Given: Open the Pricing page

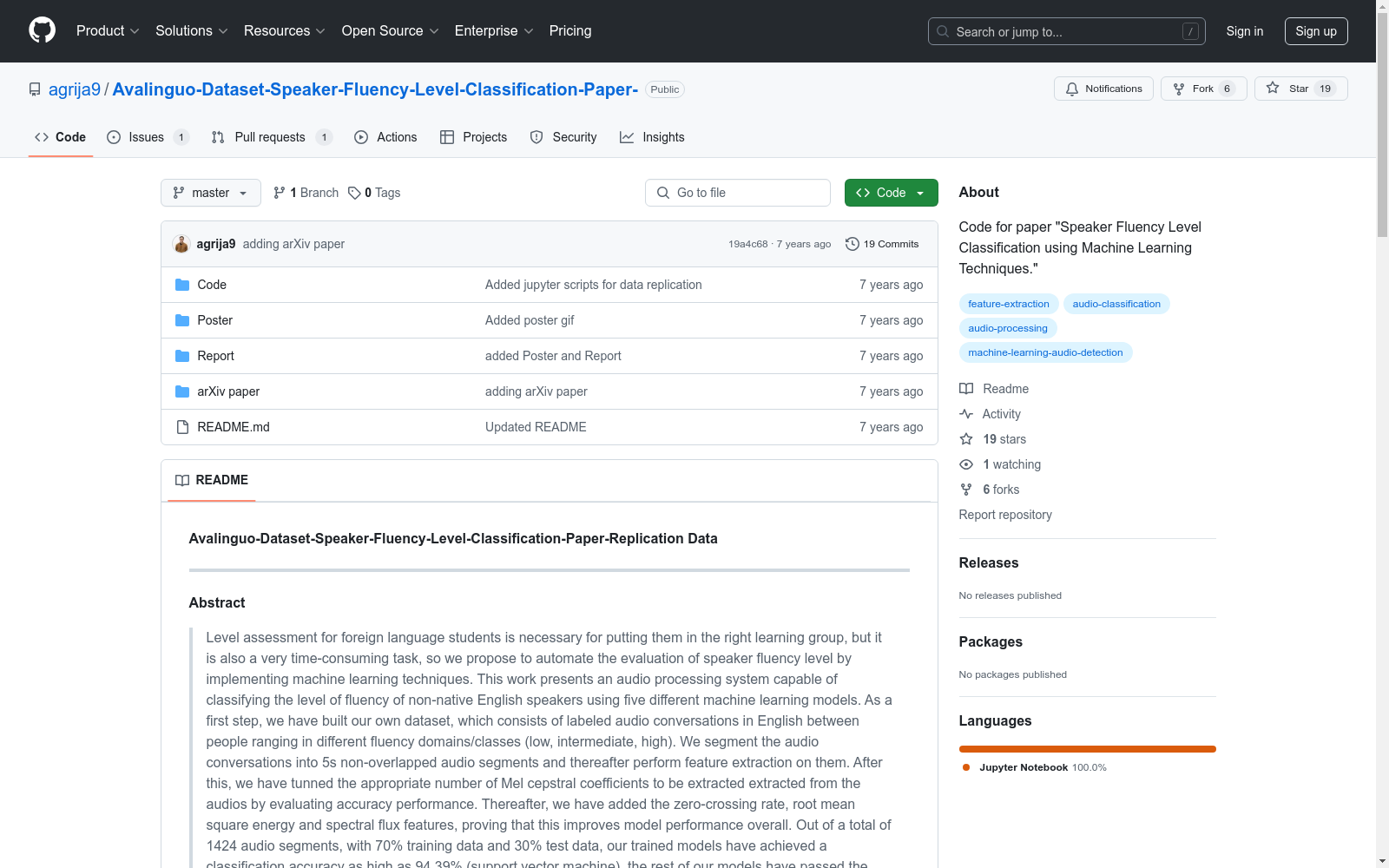Looking at the screenshot, I should pyautogui.click(x=570, y=31).
